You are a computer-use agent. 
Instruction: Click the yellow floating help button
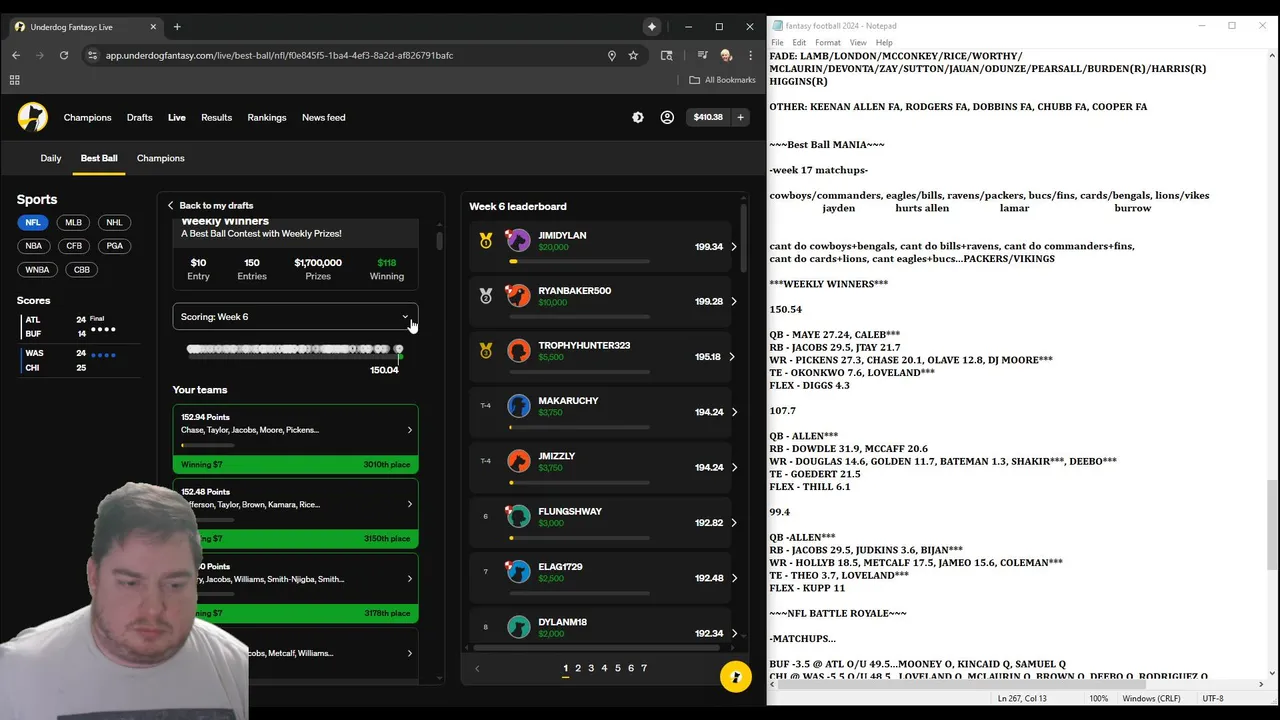tap(736, 676)
